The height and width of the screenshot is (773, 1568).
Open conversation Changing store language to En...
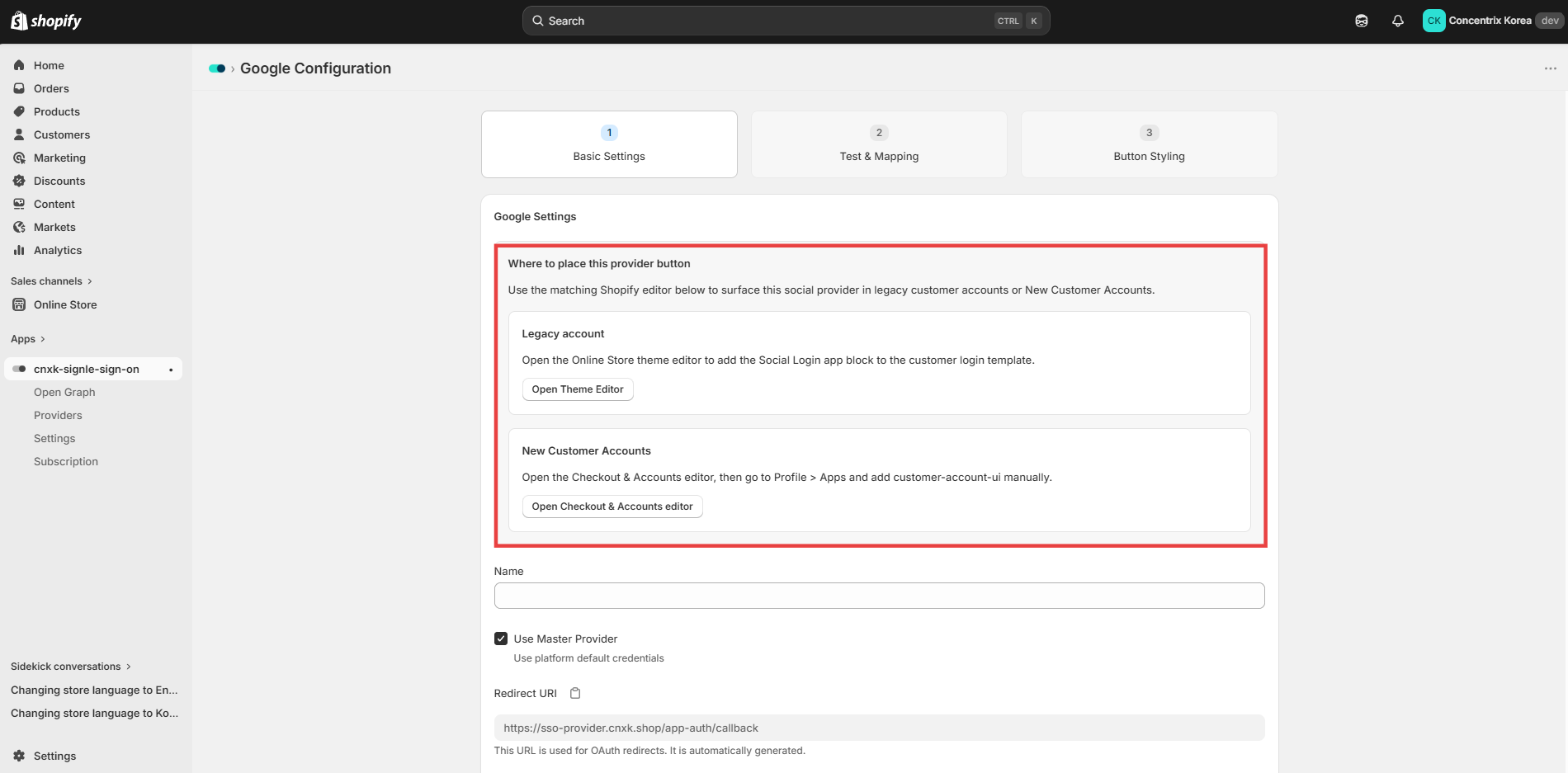point(94,690)
